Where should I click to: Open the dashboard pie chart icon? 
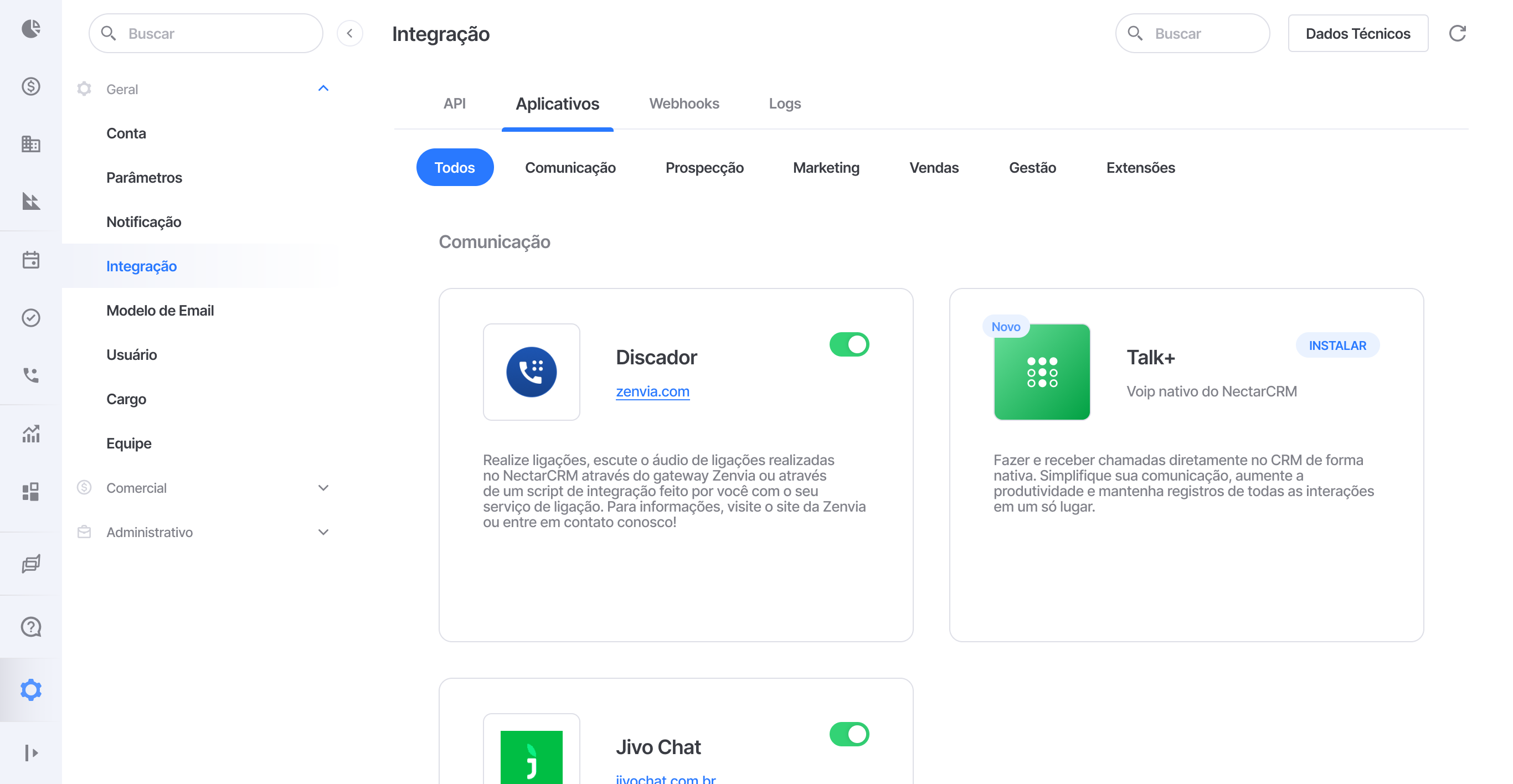[x=30, y=29]
